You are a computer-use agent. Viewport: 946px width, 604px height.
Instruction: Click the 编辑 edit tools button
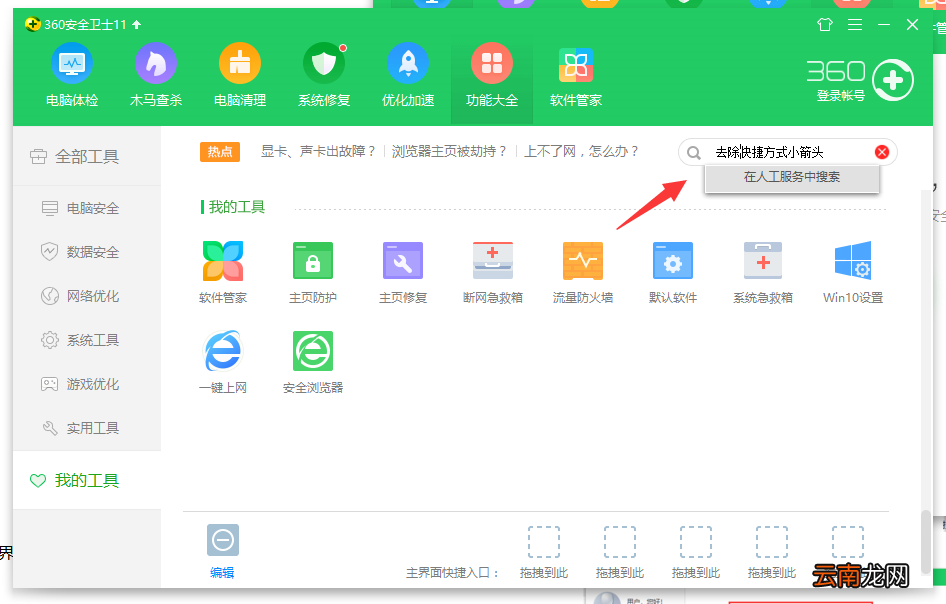(x=223, y=551)
